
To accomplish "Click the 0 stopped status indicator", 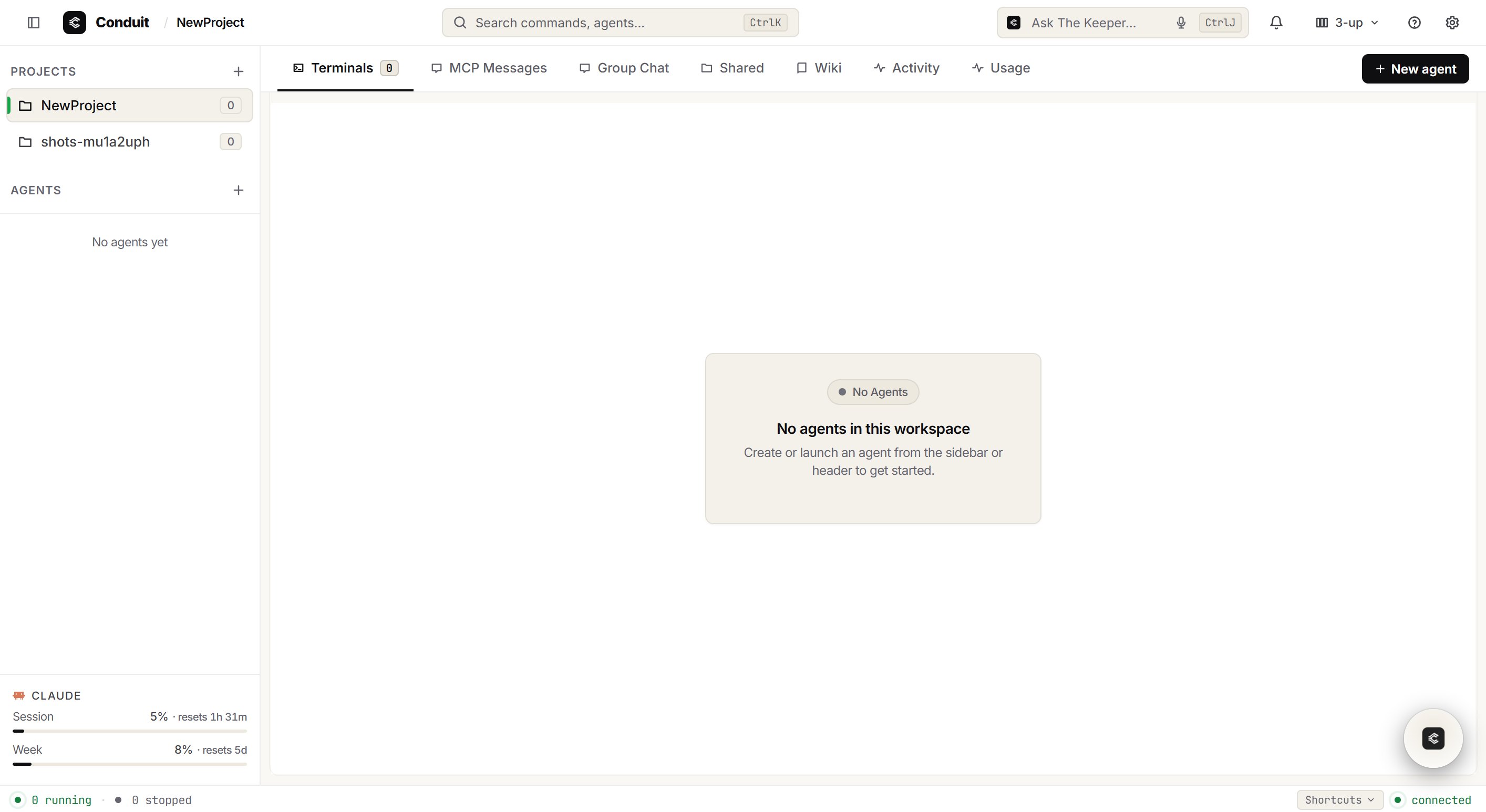I will click(153, 800).
